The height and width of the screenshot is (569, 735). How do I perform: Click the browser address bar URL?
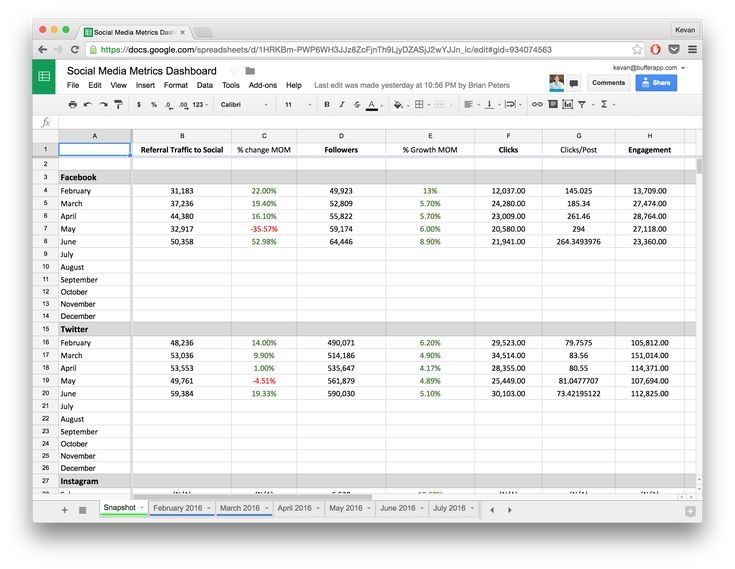point(326,50)
